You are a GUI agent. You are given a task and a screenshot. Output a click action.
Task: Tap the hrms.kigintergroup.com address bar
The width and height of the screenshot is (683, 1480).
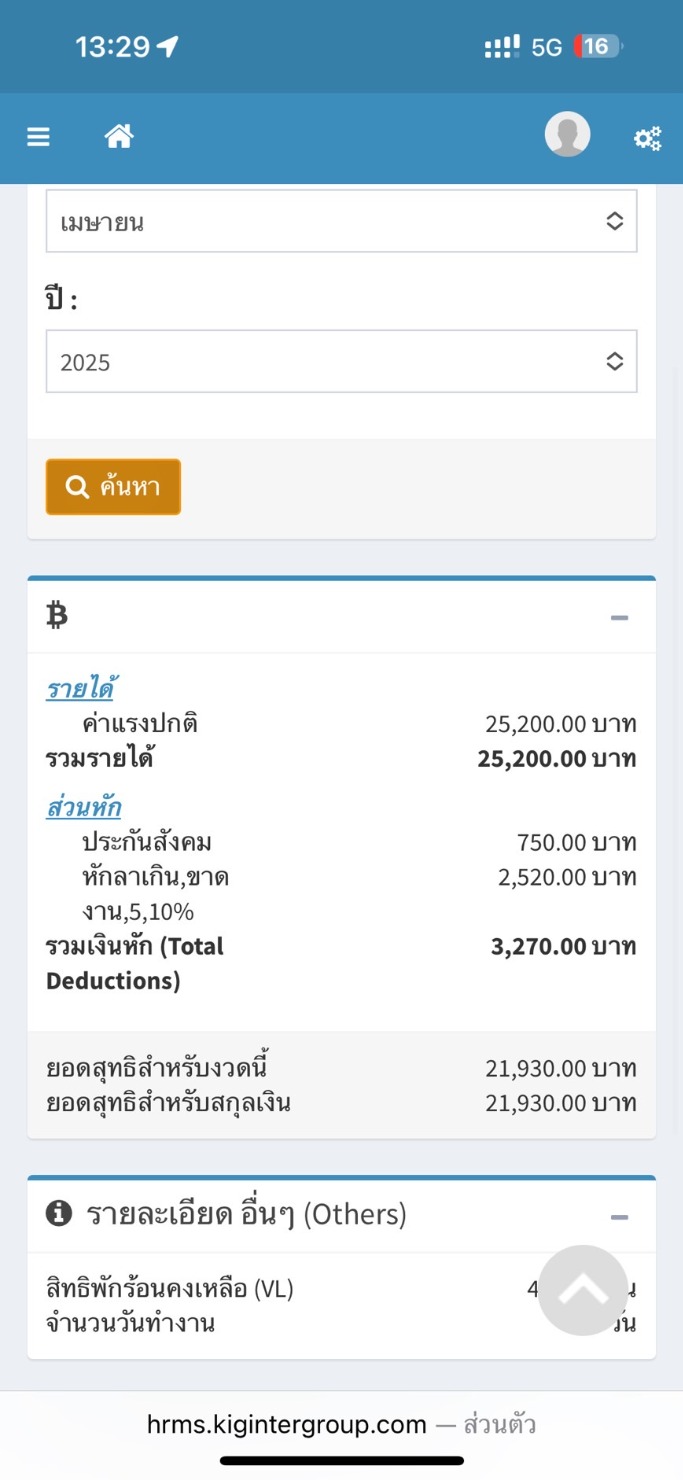[x=341, y=1424]
